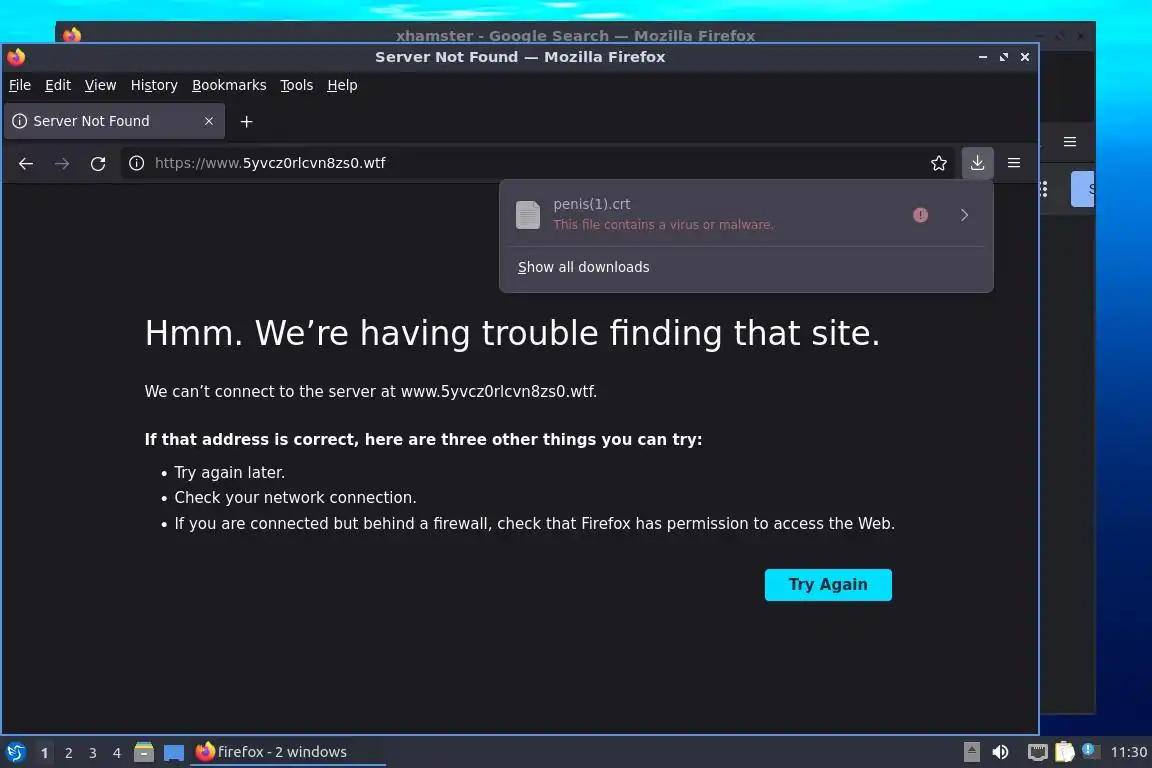Click the blue desktop icon in the taskbar
1152x768 pixels.
(173, 753)
